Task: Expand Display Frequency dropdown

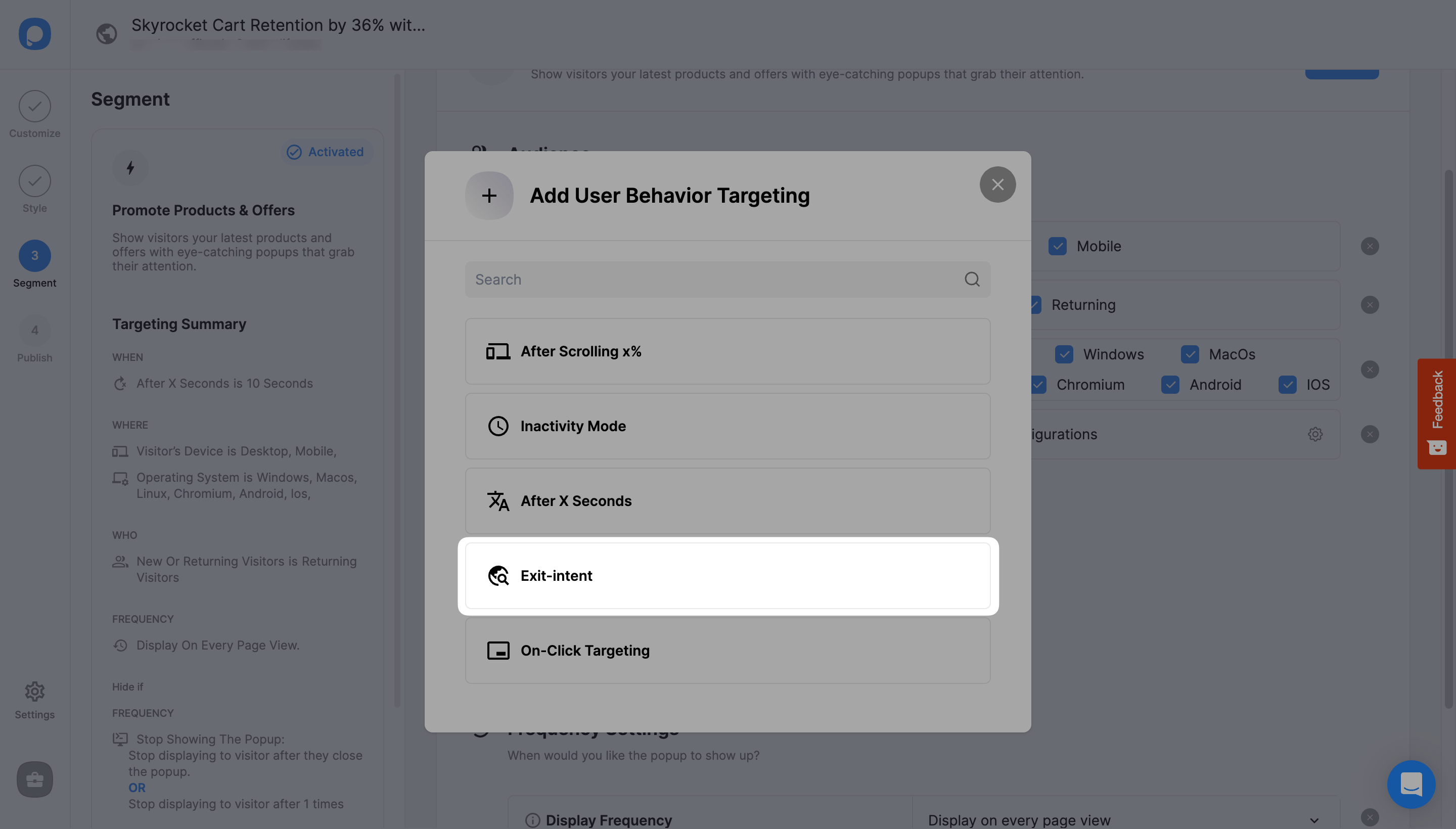Action: tap(1315, 819)
